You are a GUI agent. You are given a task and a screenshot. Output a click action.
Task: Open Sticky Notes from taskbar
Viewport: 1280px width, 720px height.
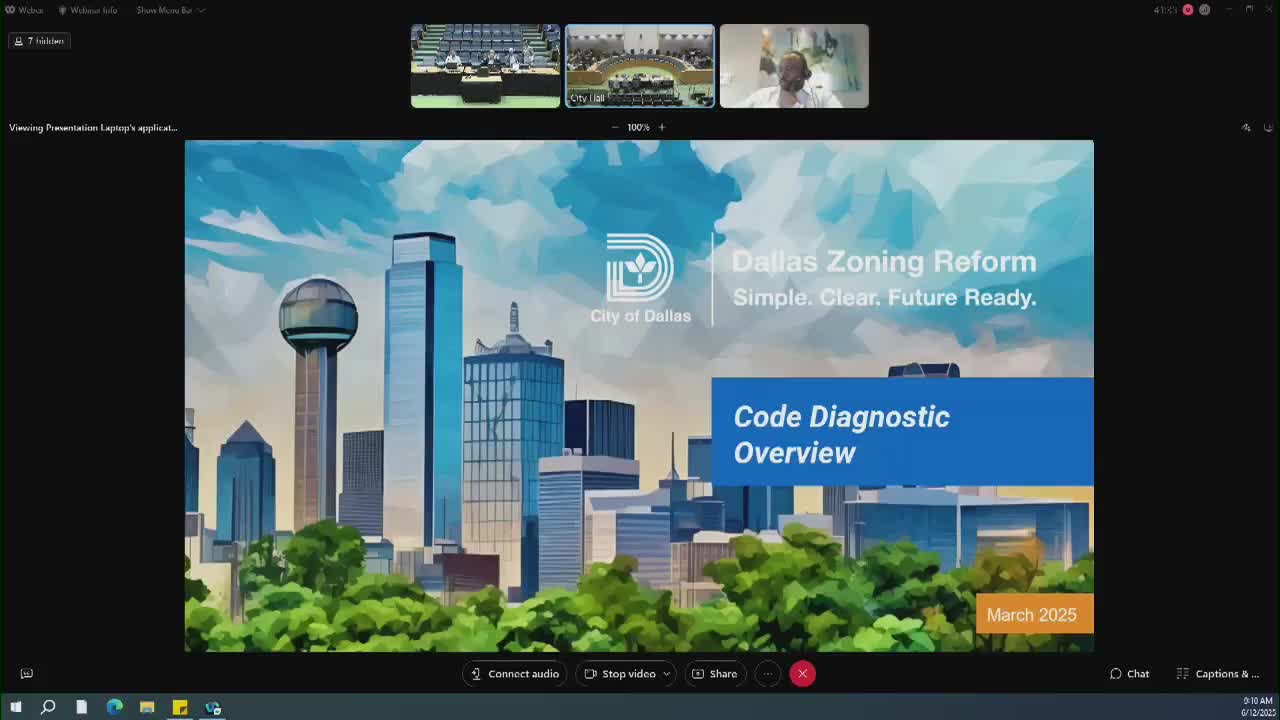tap(180, 707)
